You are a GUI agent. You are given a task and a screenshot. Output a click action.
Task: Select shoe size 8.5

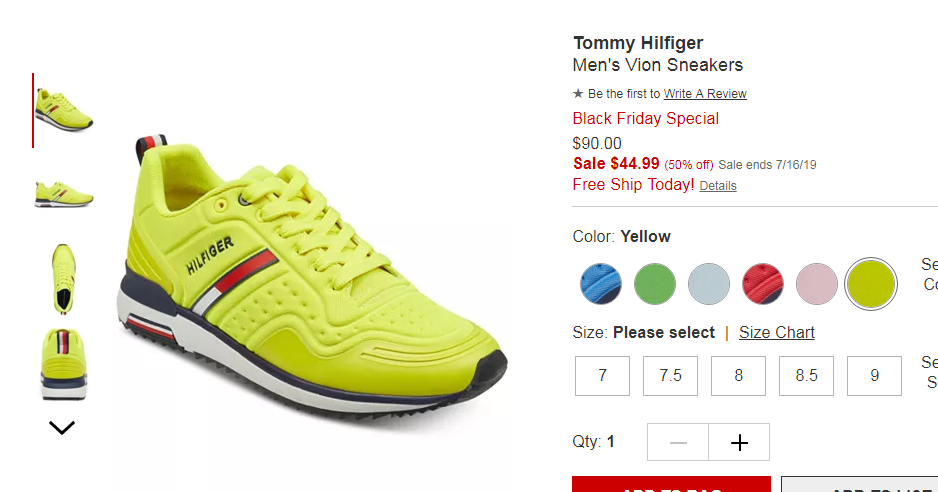tap(806, 376)
